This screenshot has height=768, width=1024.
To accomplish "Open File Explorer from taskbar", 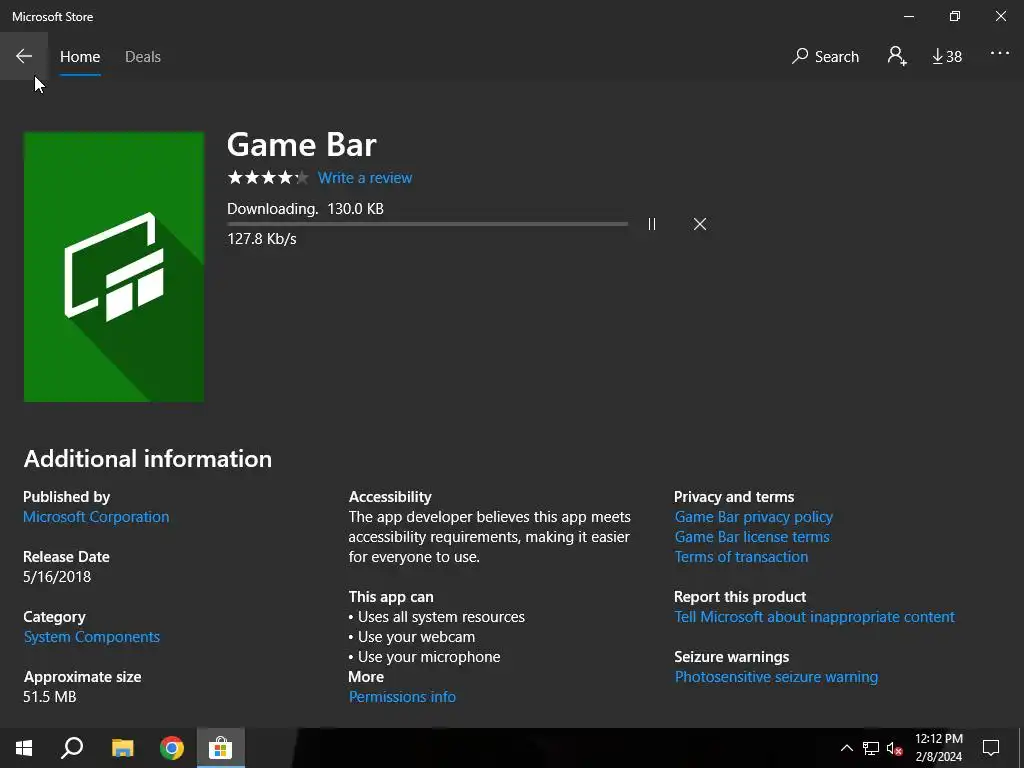I will 122,748.
